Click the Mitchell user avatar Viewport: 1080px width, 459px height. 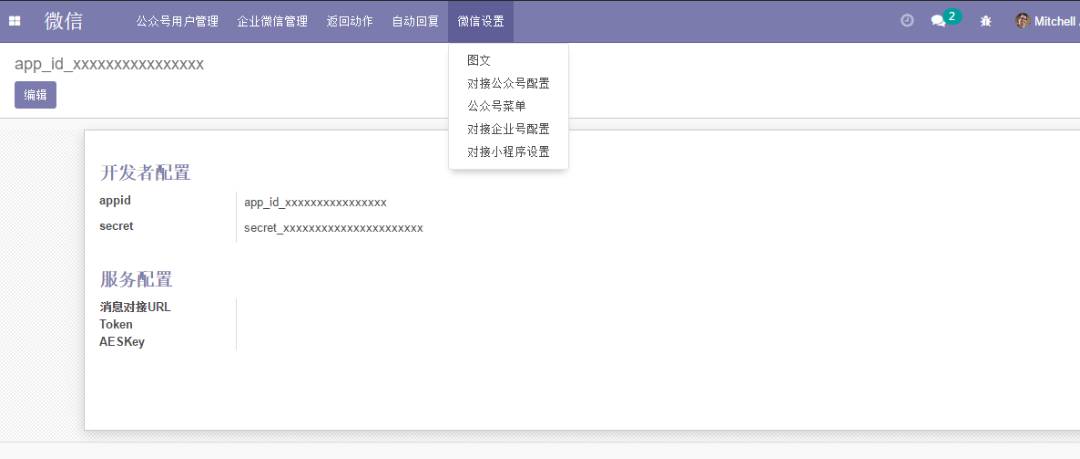1022,21
